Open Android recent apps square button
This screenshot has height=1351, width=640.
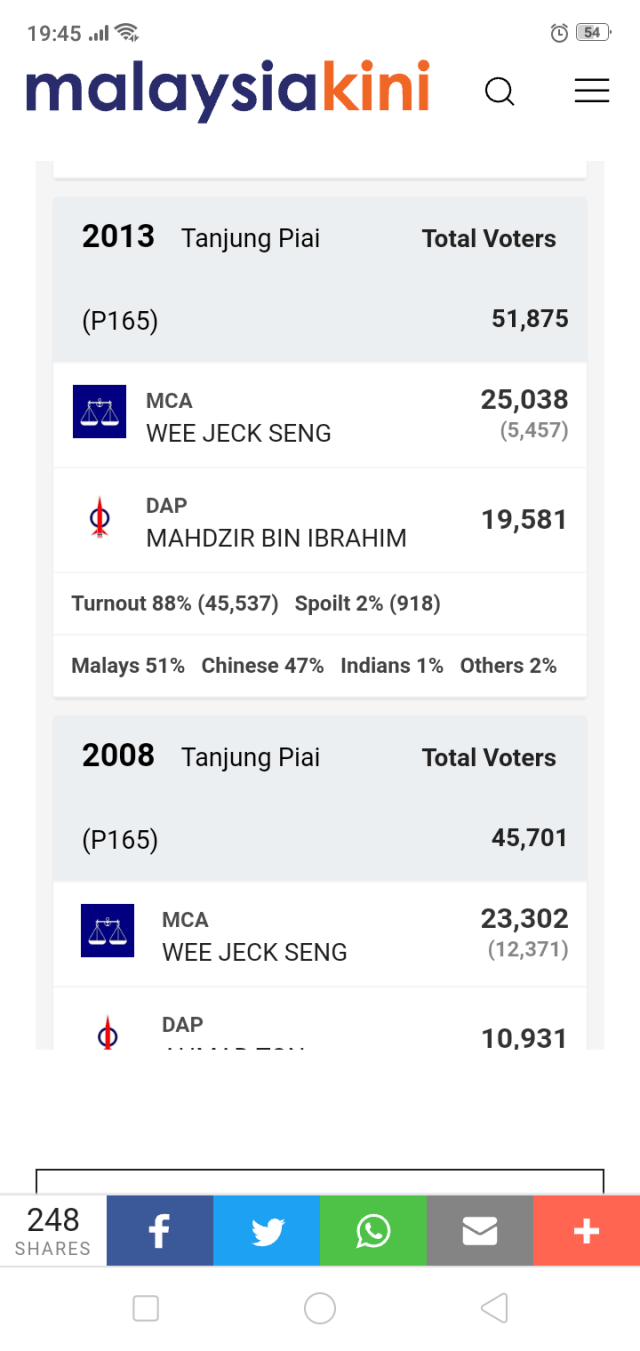[x=146, y=1308]
